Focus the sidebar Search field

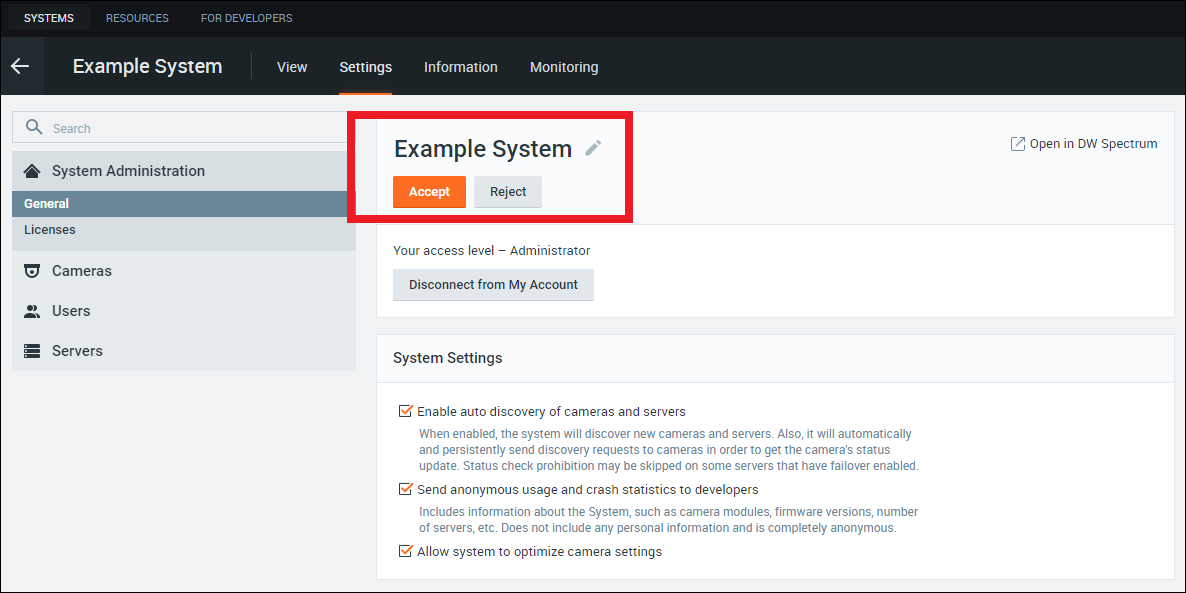[x=190, y=128]
